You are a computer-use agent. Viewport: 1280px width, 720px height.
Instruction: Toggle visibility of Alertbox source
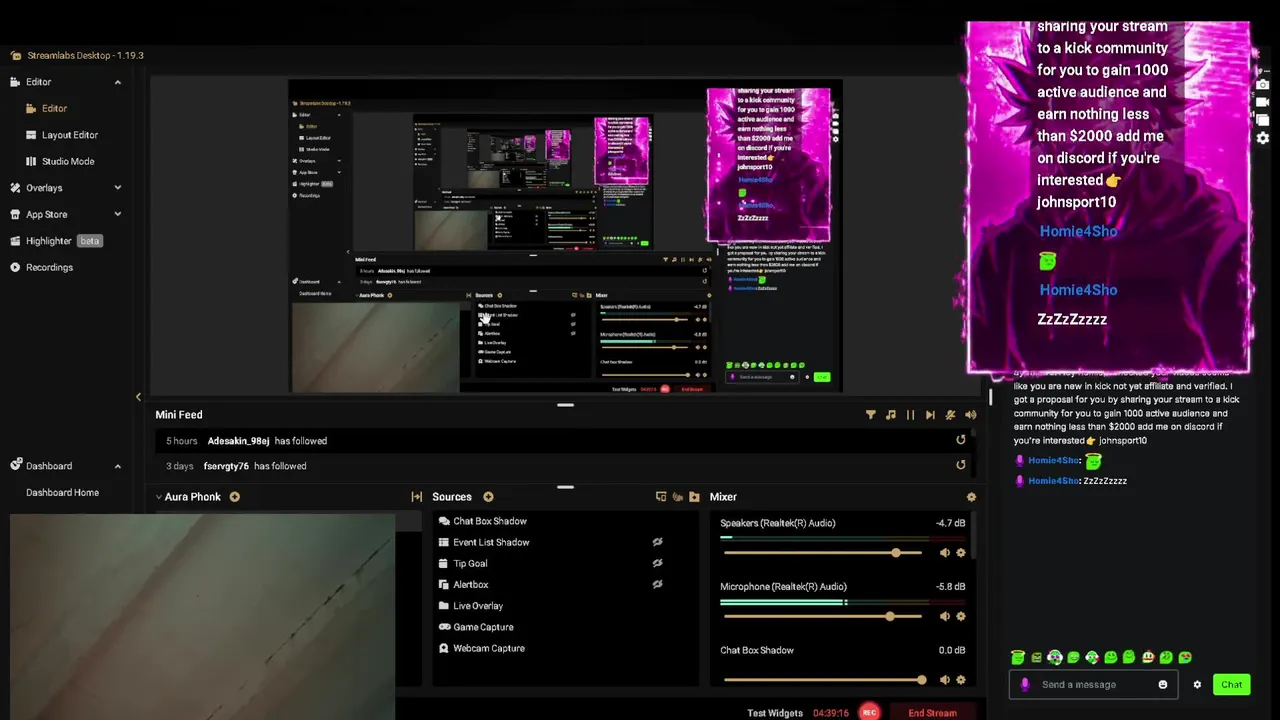click(657, 584)
